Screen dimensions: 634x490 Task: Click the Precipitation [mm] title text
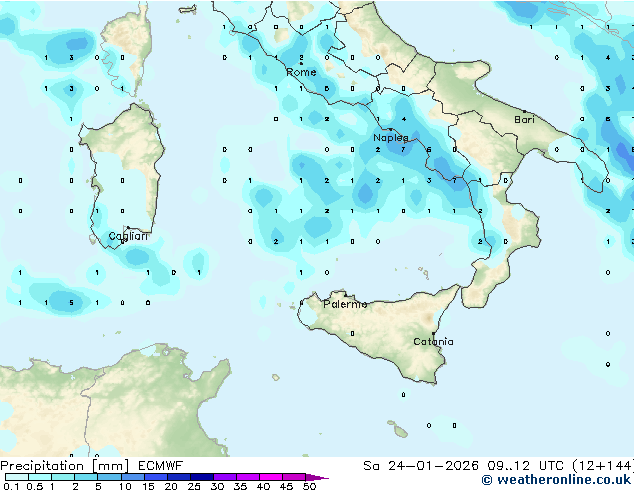(65, 466)
